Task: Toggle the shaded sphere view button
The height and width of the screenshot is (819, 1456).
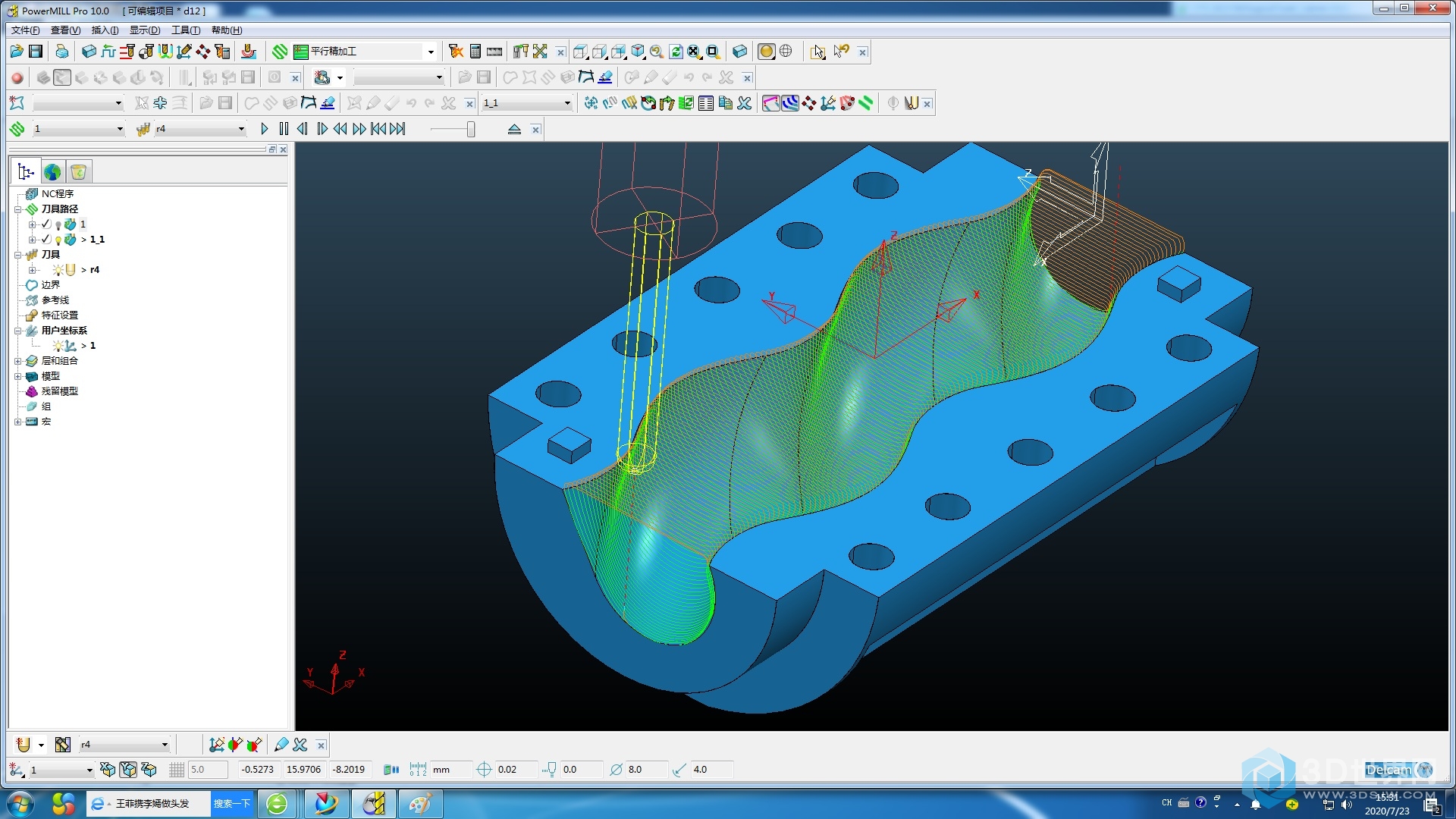Action: coord(767,52)
